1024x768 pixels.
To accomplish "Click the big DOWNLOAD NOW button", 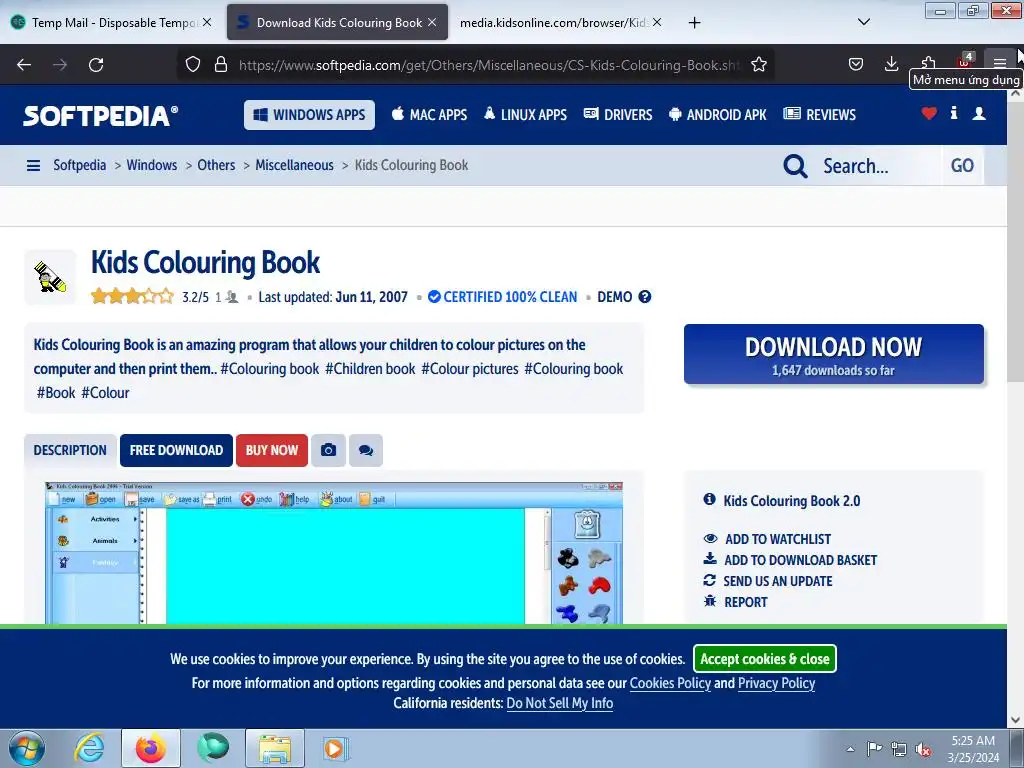I will coord(833,354).
